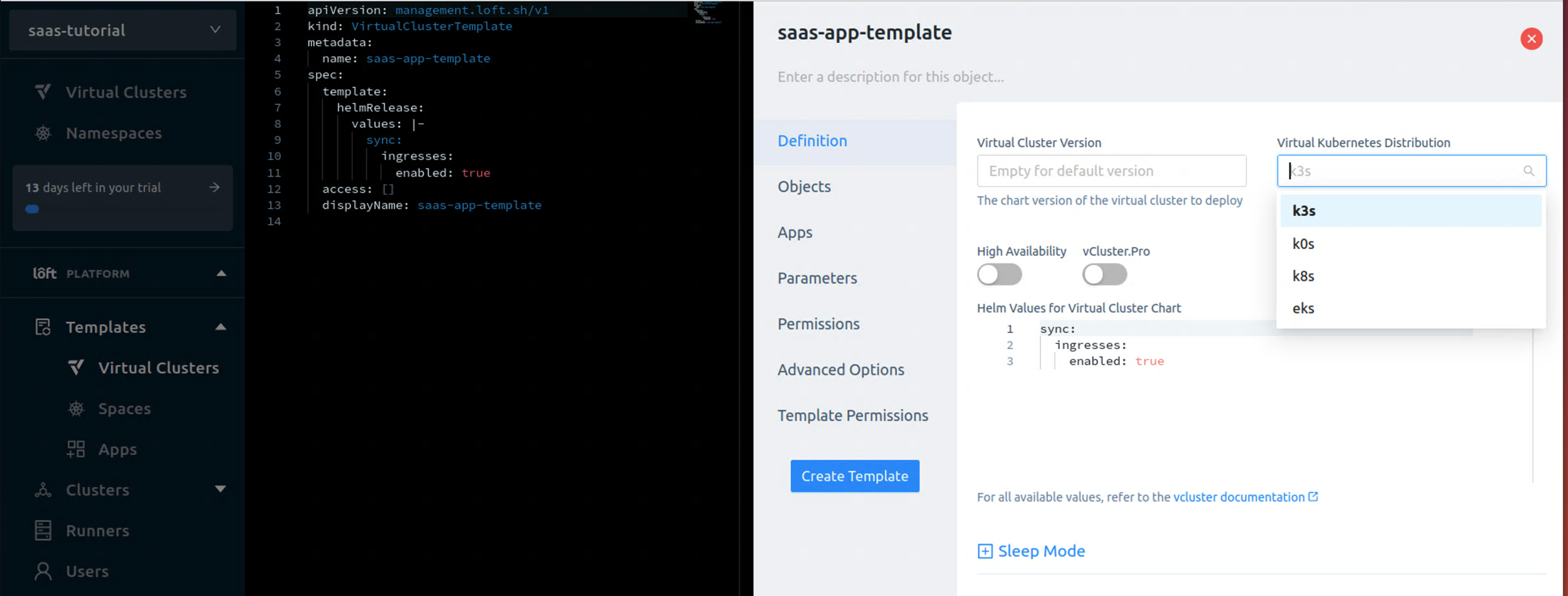Open the saas-tutorial project dropdown
The image size is (1568, 596).
[122, 29]
